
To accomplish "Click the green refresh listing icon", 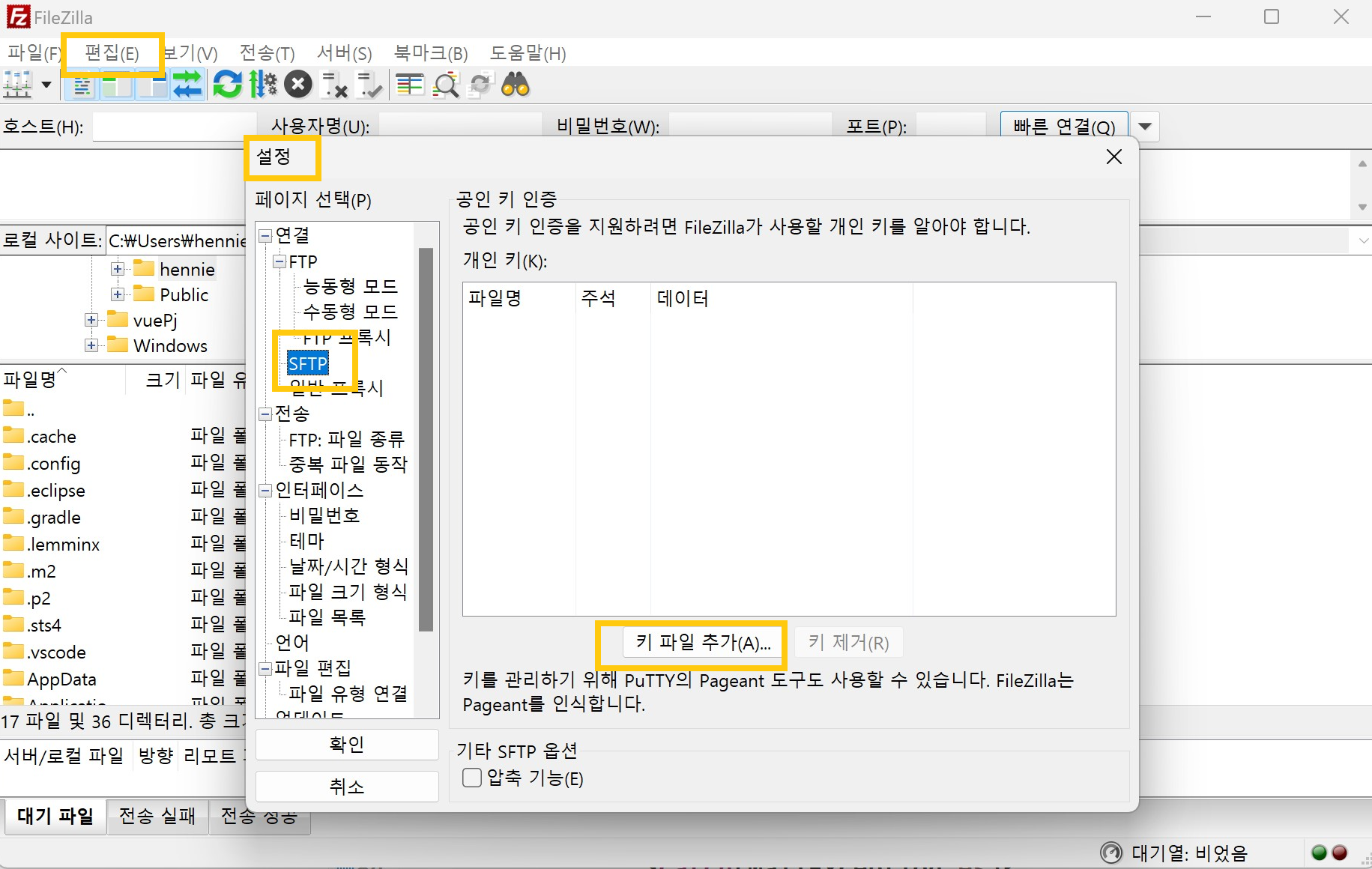I will tap(227, 85).
